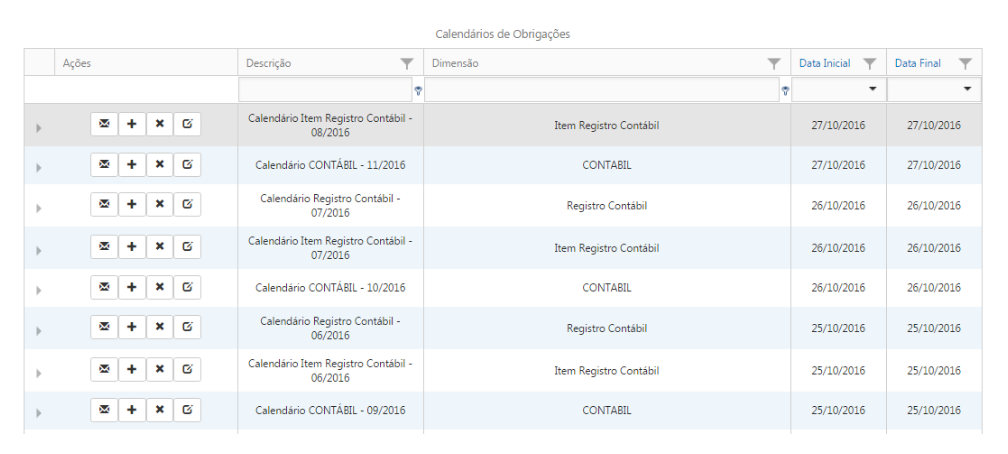
Task: Expand row Calendário CONTÁBIL - 09/2016
Action: pyautogui.click(x=39, y=413)
